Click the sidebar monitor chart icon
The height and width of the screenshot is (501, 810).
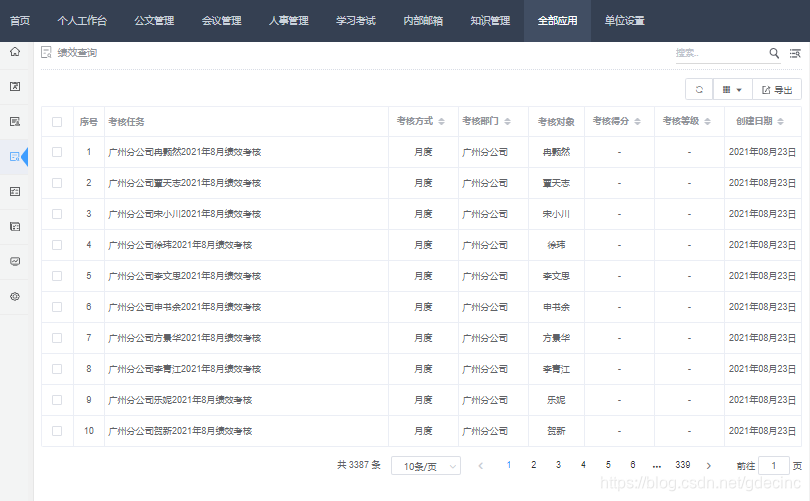pyautogui.click(x=15, y=261)
